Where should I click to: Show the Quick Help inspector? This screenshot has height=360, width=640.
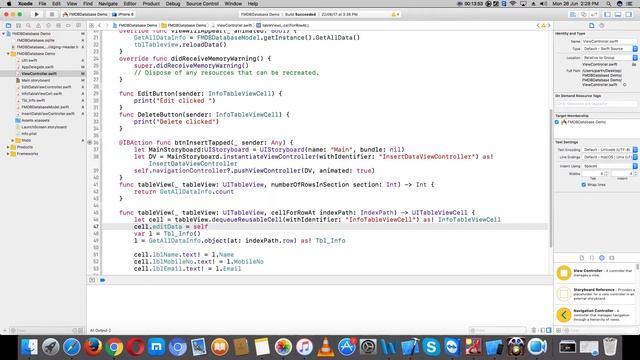602,25
